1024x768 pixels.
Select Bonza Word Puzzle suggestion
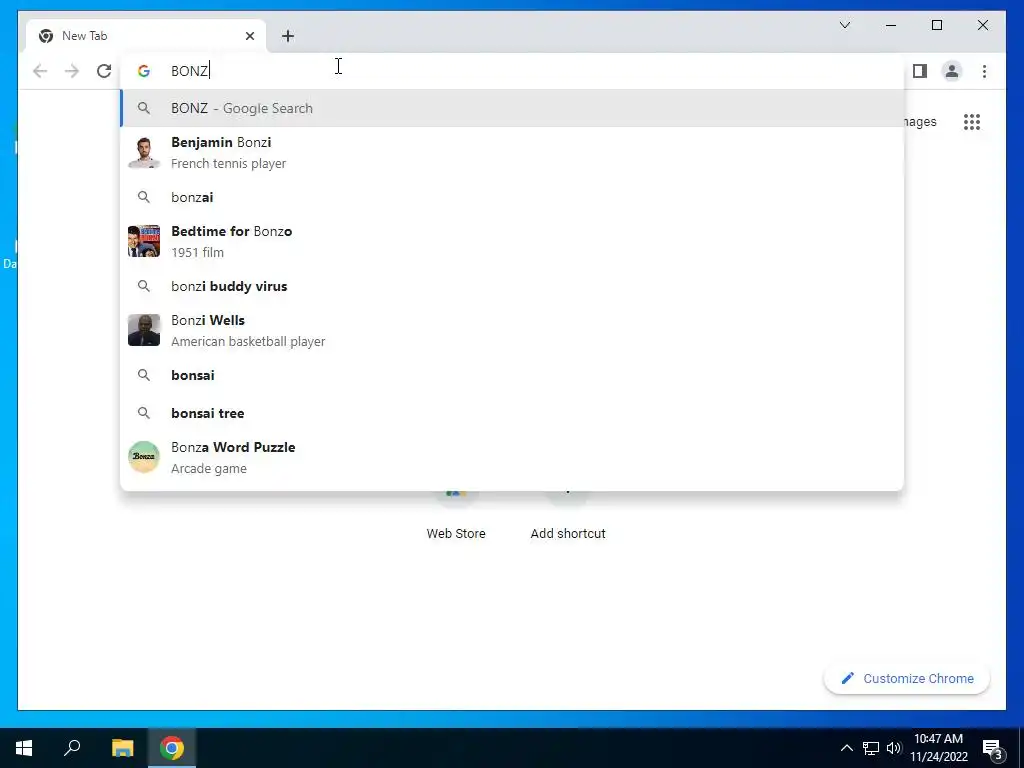(x=513, y=457)
